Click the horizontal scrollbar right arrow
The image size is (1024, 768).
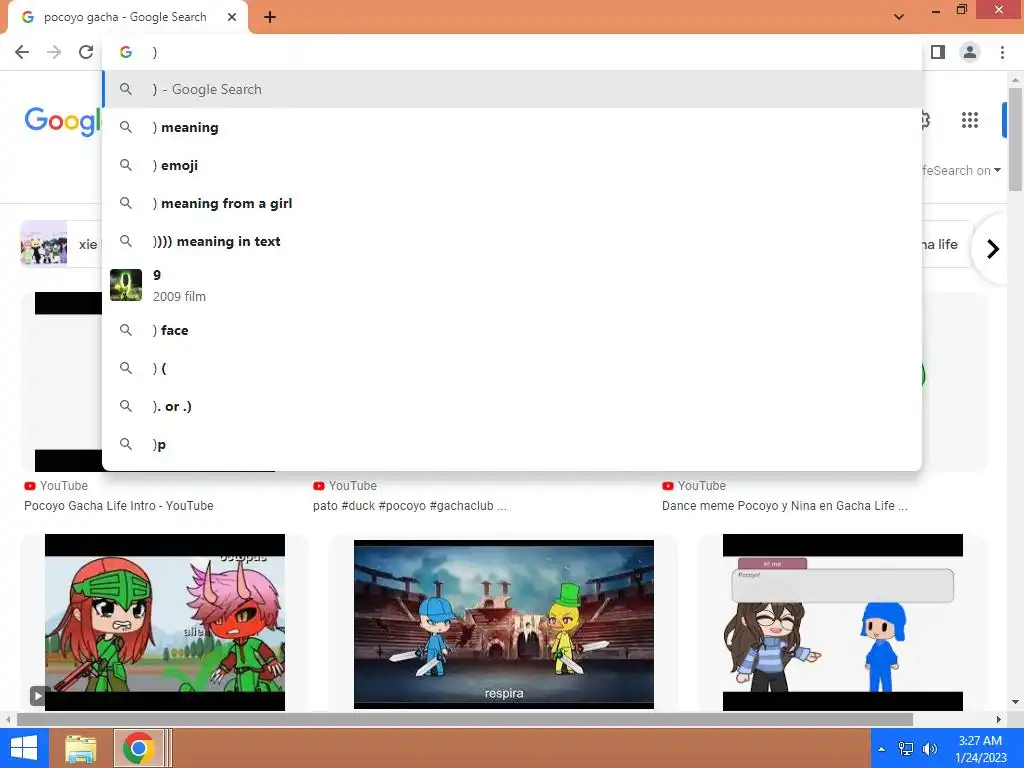coord(999,719)
